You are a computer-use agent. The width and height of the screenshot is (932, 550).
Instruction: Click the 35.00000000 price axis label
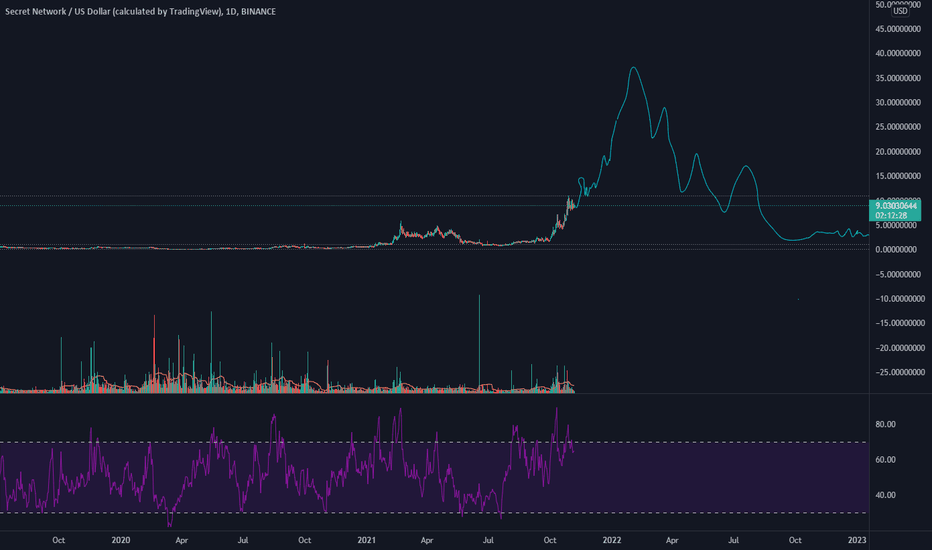[898, 78]
